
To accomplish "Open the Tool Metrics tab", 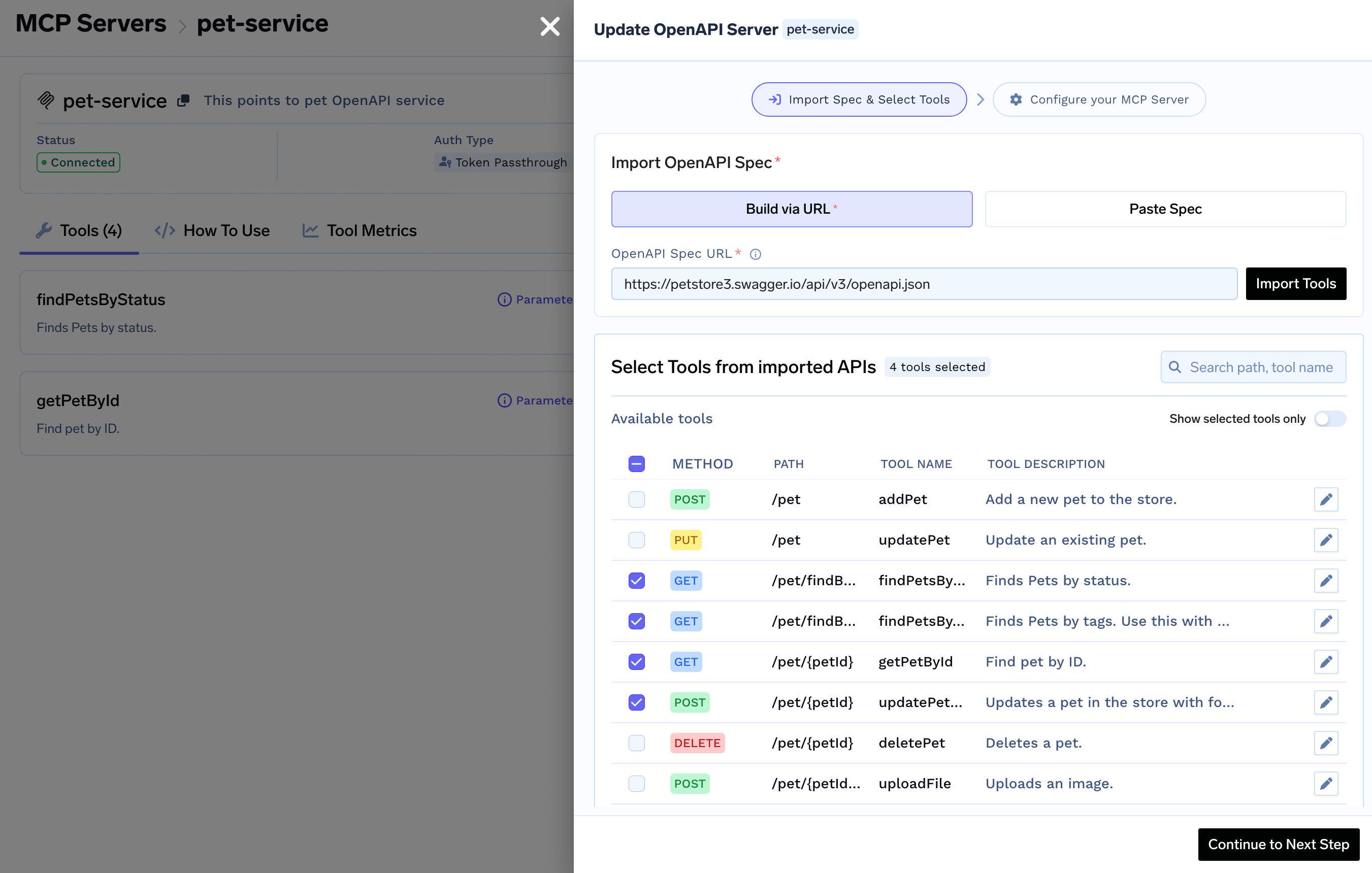I will pos(360,230).
